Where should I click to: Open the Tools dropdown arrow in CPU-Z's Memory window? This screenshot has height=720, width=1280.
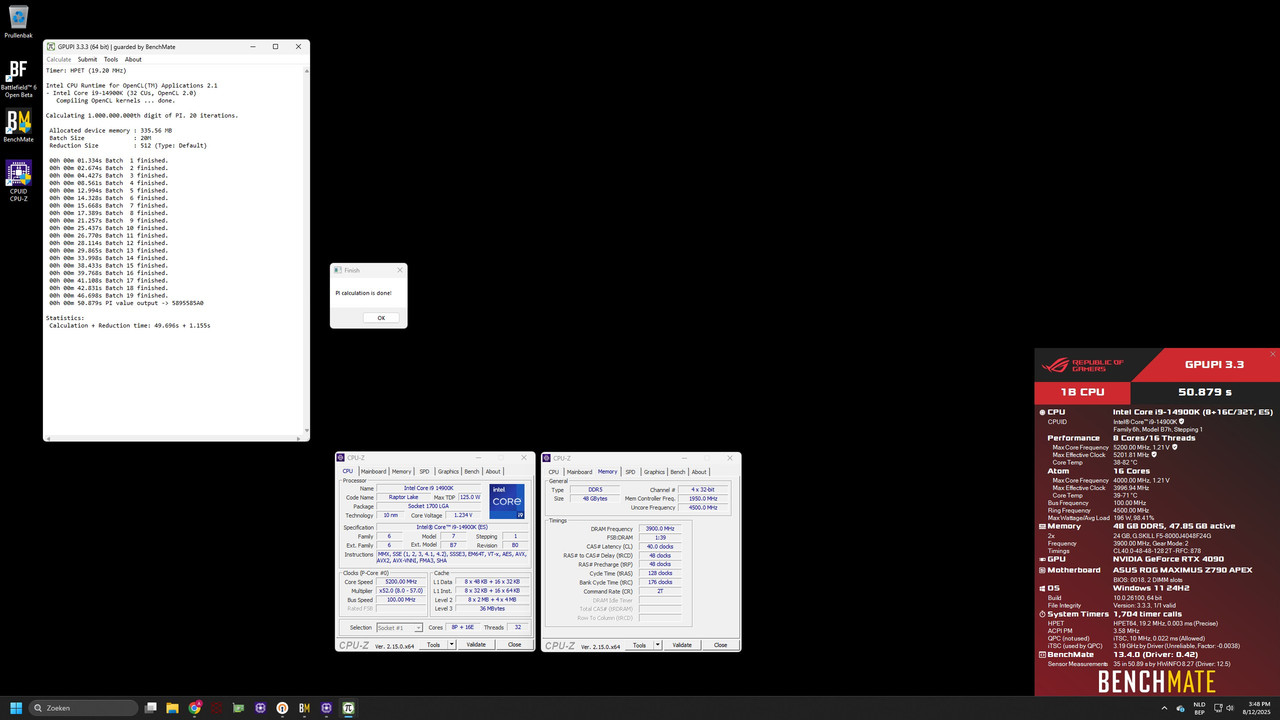pyautogui.click(x=657, y=645)
